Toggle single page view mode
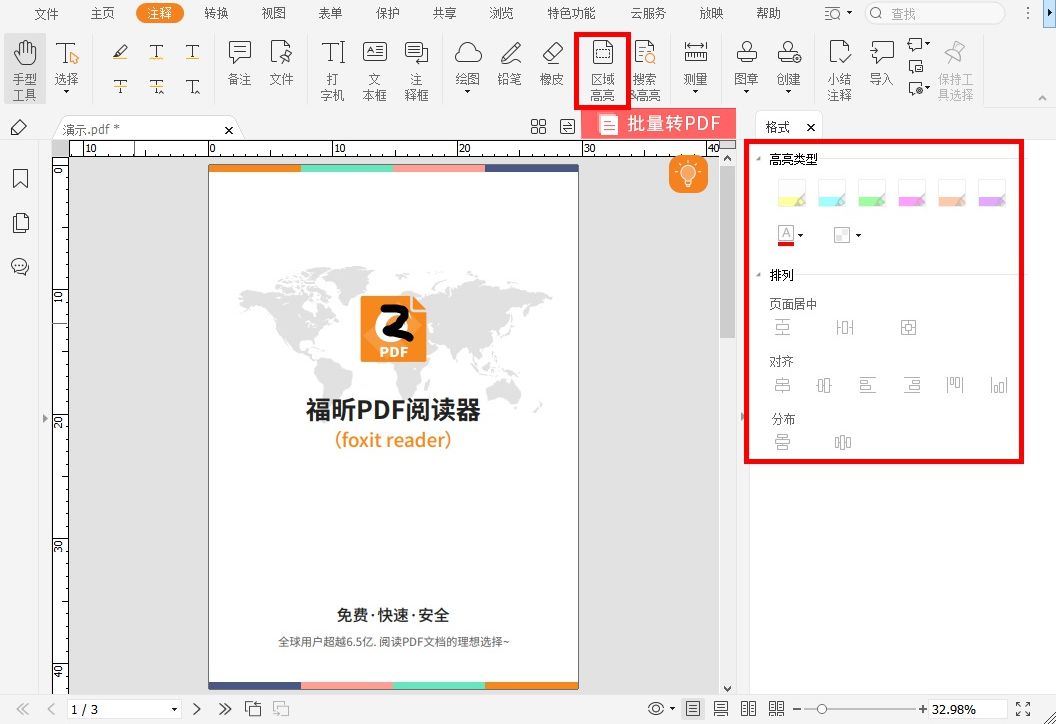Viewport: 1056px width, 724px height. click(x=692, y=707)
